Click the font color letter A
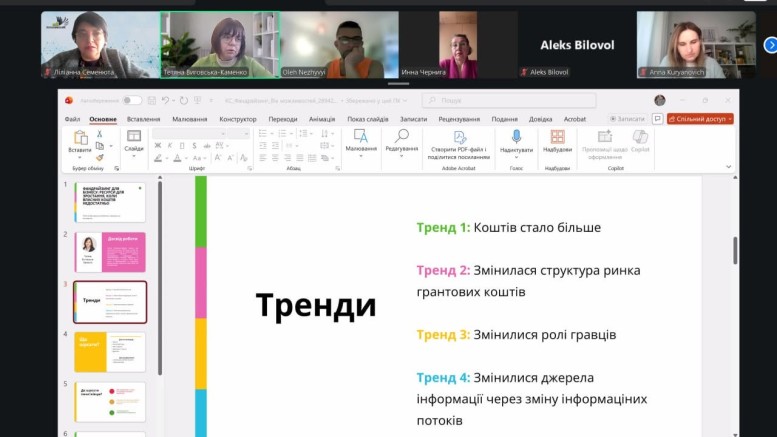 [x=177, y=158]
